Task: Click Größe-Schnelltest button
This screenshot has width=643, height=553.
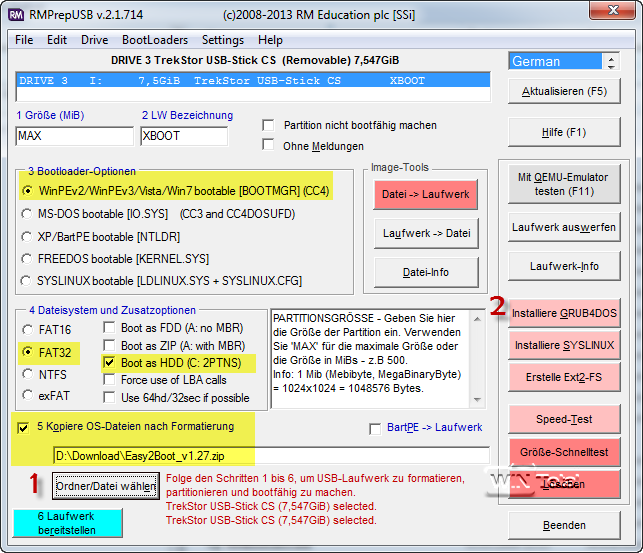Action: pos(564,452)
